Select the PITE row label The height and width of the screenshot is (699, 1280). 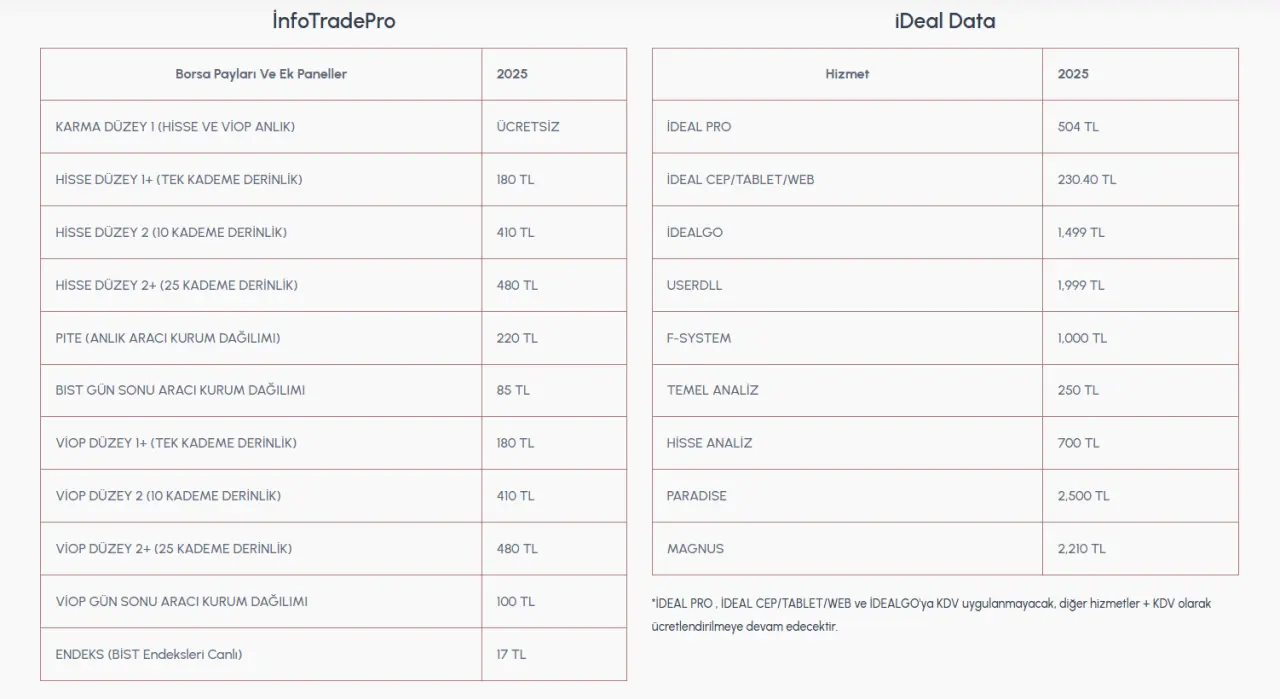(x=168, y=338)
